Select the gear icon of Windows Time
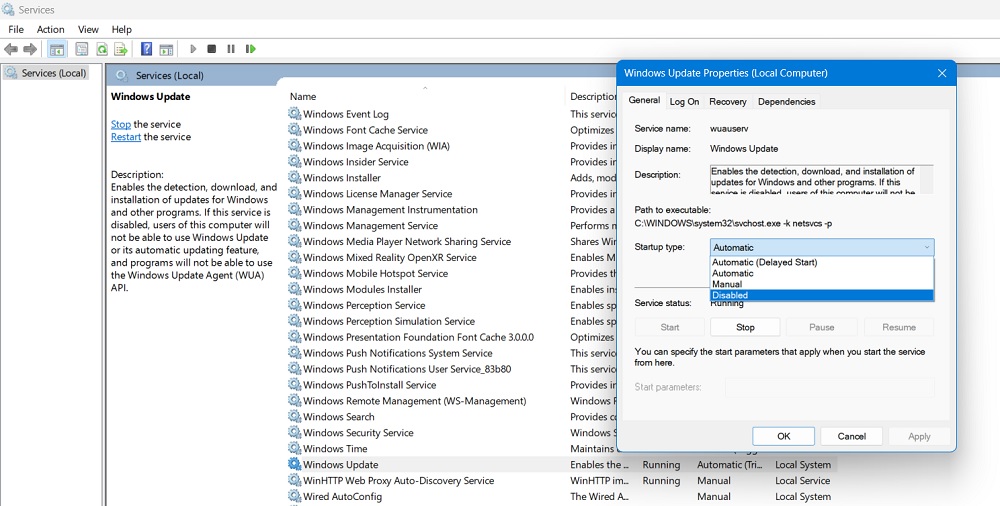This screenshot has height=506, width=1000. (294, 449)
